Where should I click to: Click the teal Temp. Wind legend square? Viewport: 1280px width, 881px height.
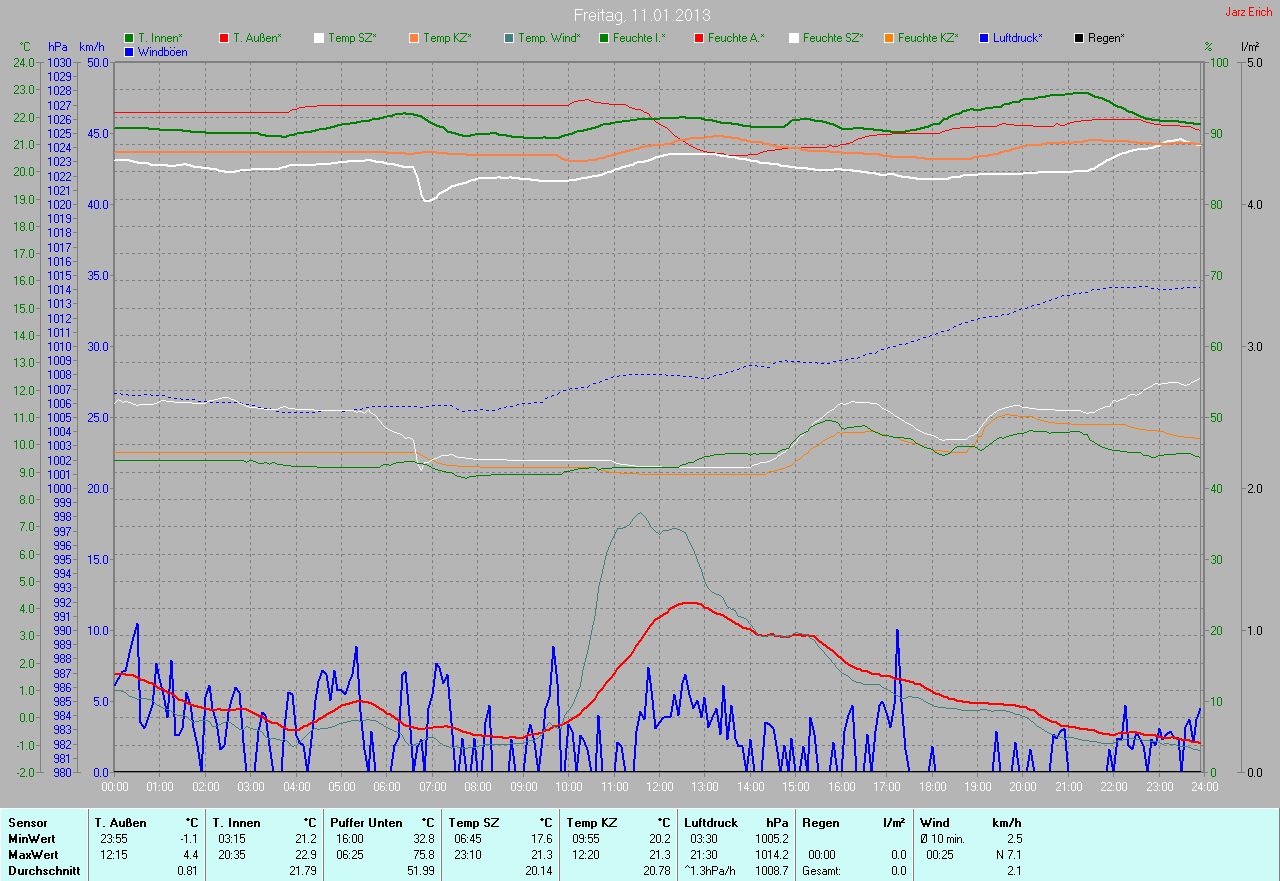[509, 38]
